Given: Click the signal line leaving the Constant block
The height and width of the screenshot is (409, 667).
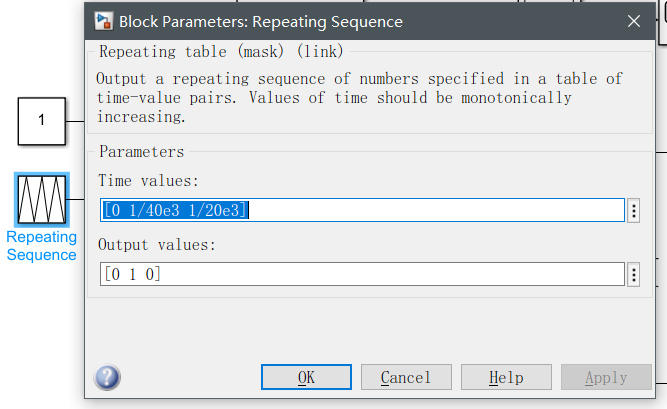Looking at the screenshot, I should point(75,121).
